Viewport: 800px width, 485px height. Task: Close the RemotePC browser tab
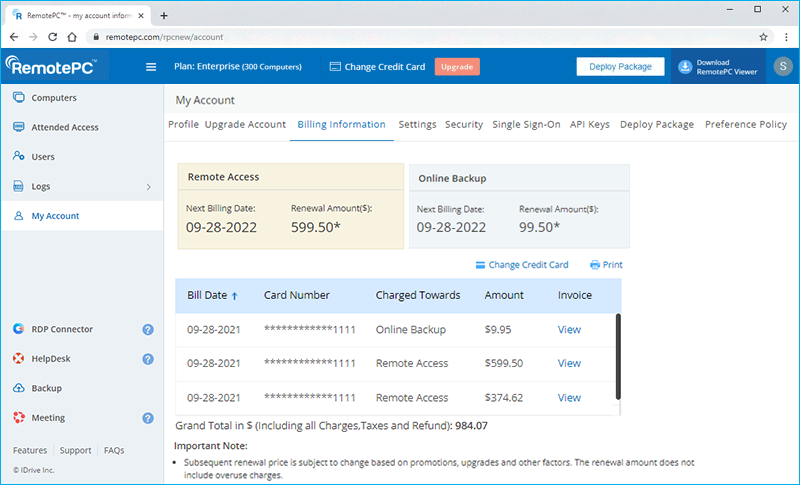click(141, 16)
